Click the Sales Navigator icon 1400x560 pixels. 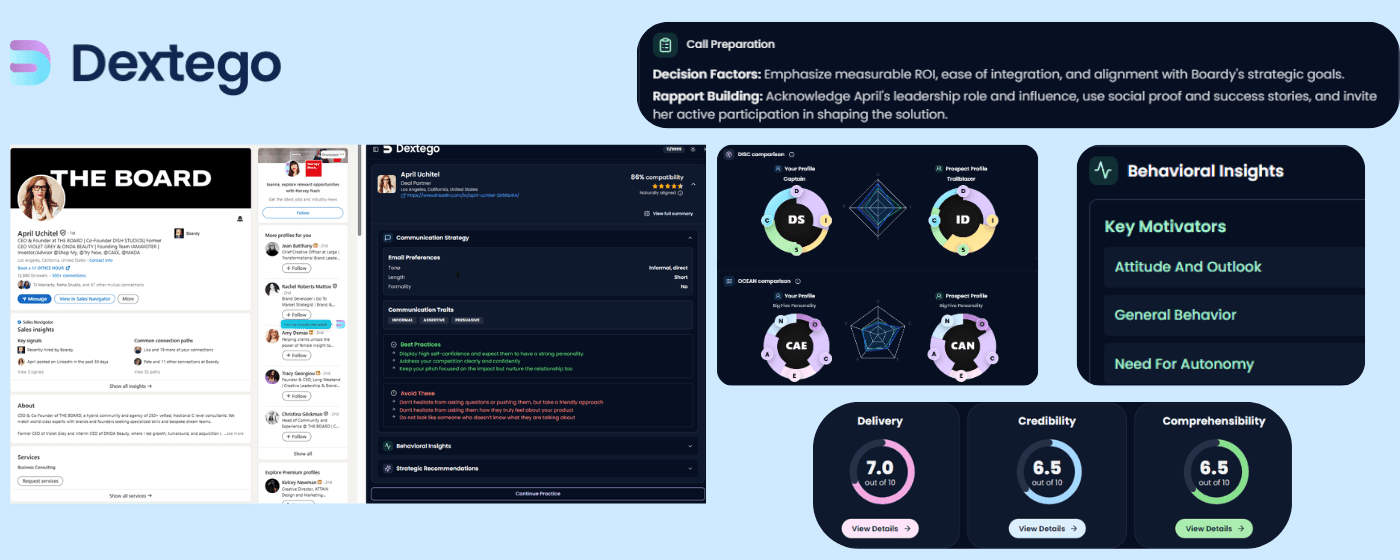pos(19,321)
